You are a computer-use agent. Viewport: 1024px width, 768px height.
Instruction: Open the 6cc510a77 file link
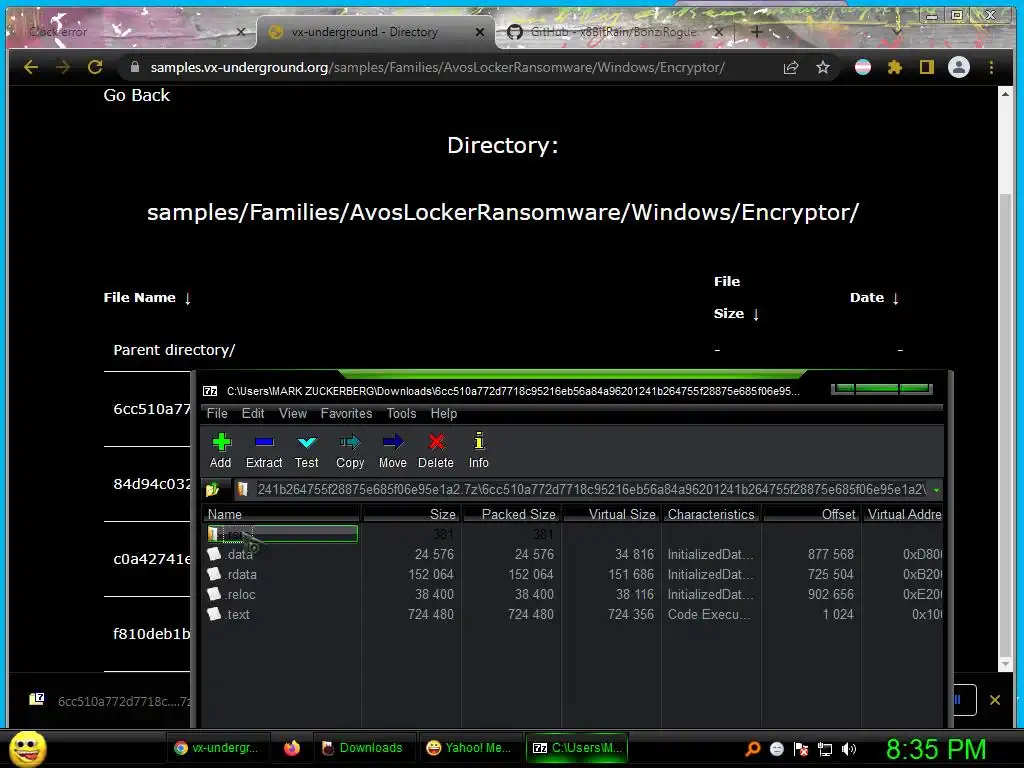pos(152,409)
